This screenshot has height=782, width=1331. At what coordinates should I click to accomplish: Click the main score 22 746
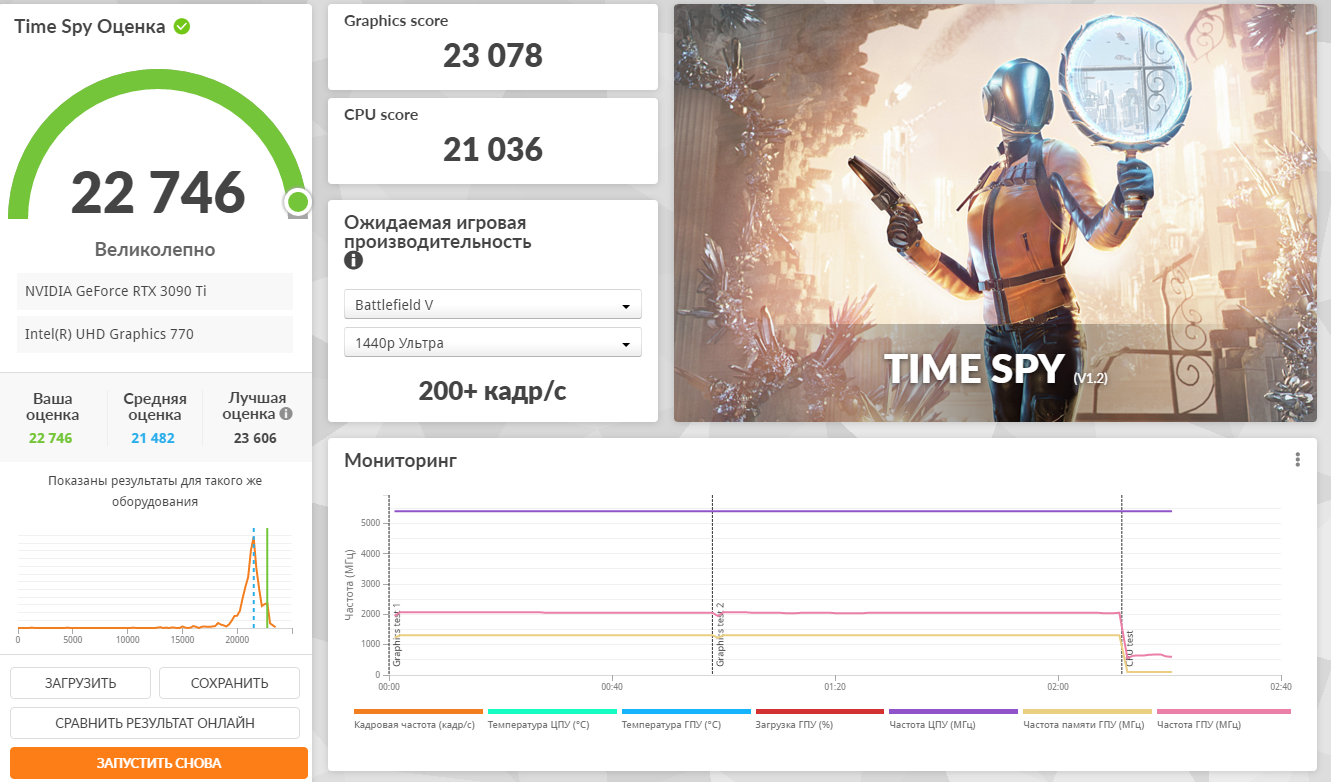point(158,192)
